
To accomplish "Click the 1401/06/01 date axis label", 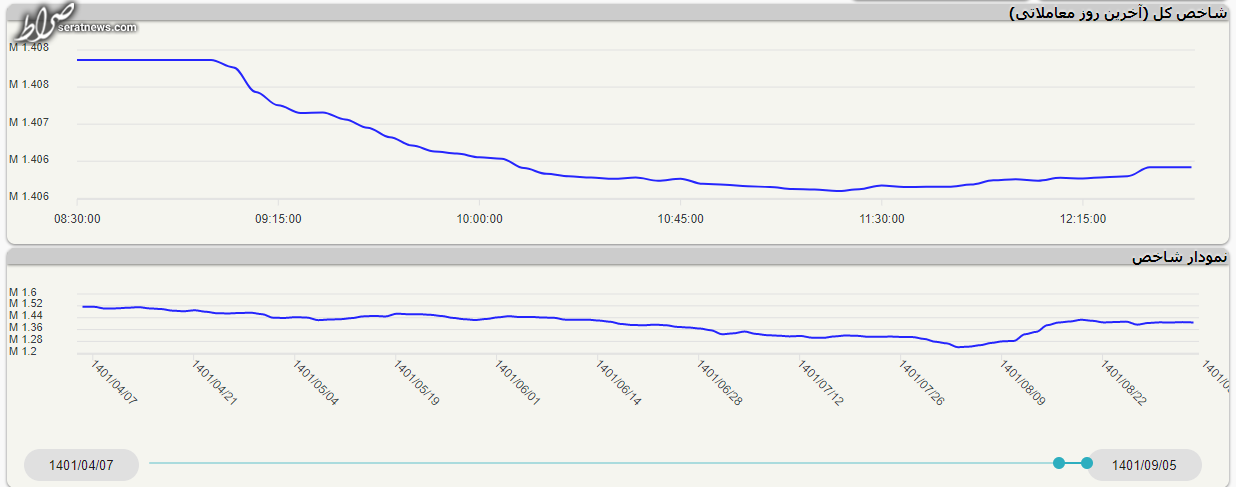I will [518, 383].
